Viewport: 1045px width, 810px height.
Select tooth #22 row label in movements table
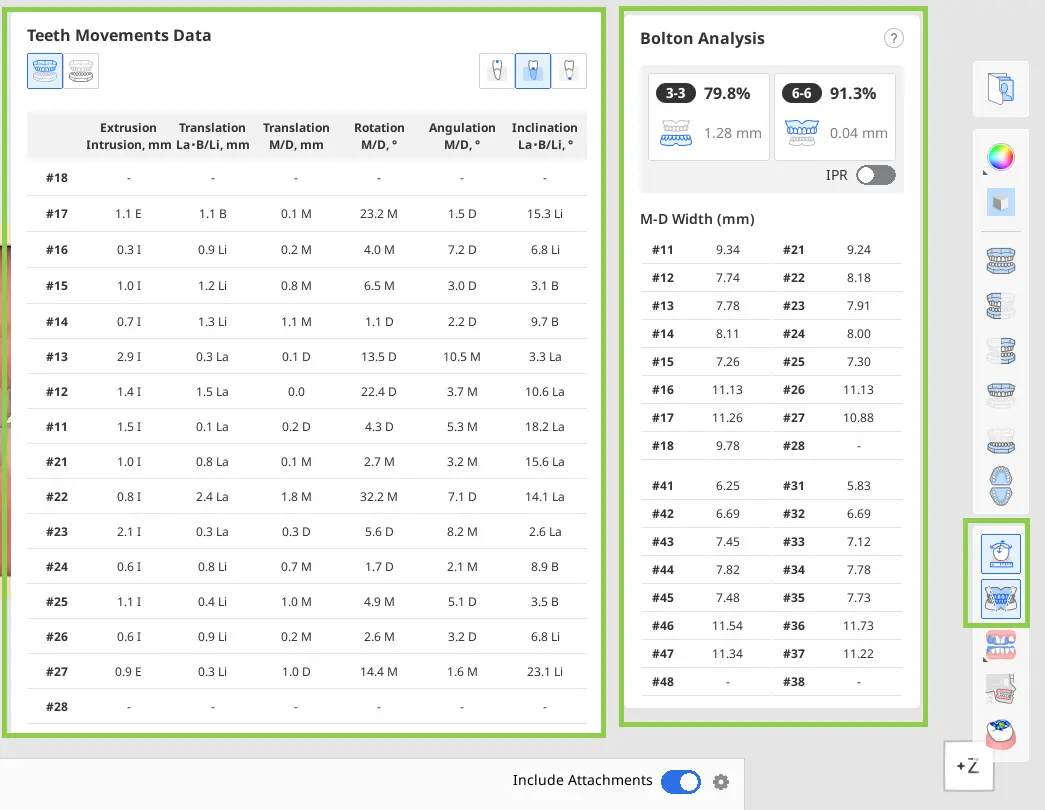(x=57, y=497)
